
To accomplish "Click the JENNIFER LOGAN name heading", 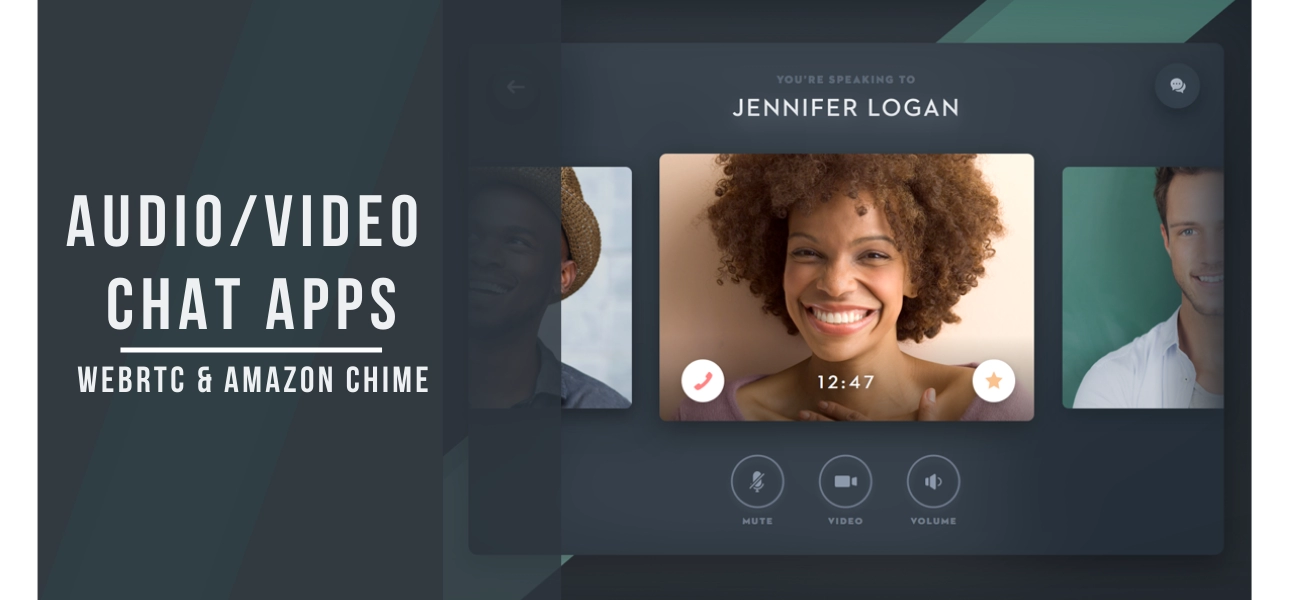I will [x=845, y=107].
